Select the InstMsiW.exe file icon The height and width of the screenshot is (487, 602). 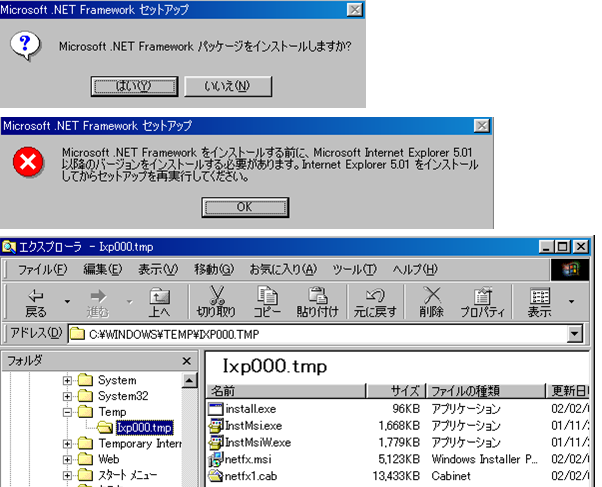215,442
